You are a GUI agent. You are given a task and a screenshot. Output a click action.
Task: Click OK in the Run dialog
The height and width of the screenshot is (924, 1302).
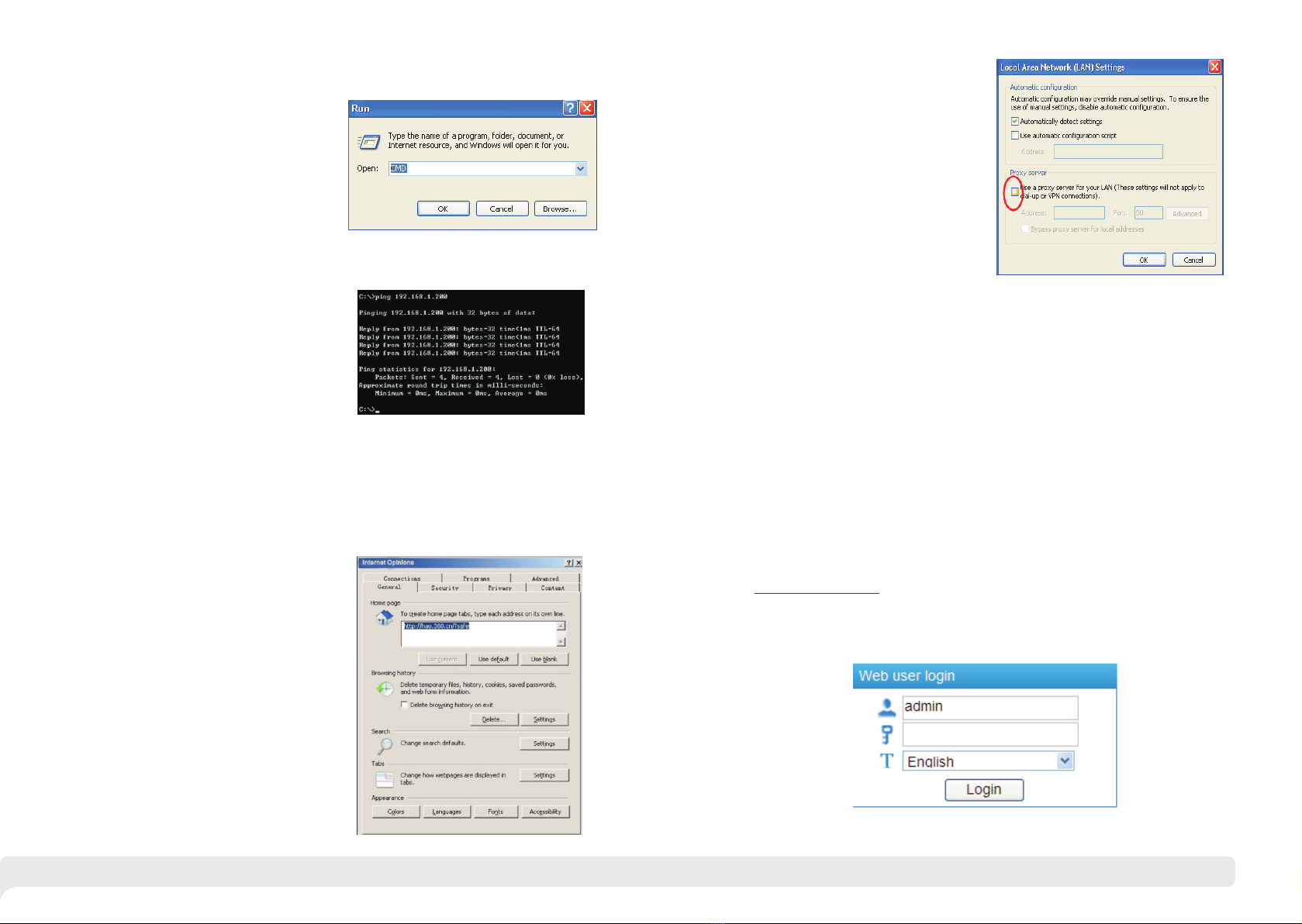[443, 209]
